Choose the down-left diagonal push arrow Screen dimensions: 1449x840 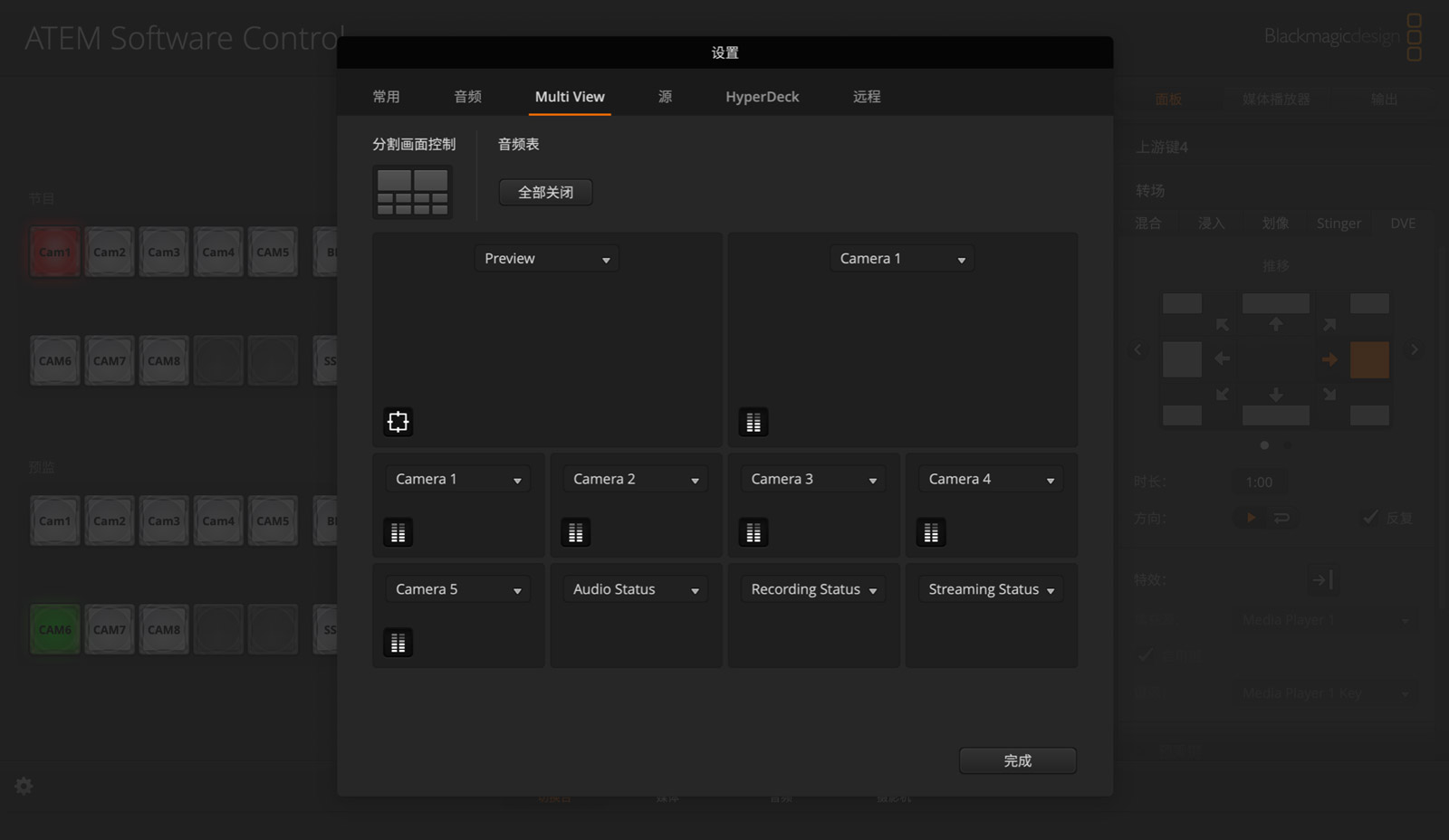point(1223,394)
